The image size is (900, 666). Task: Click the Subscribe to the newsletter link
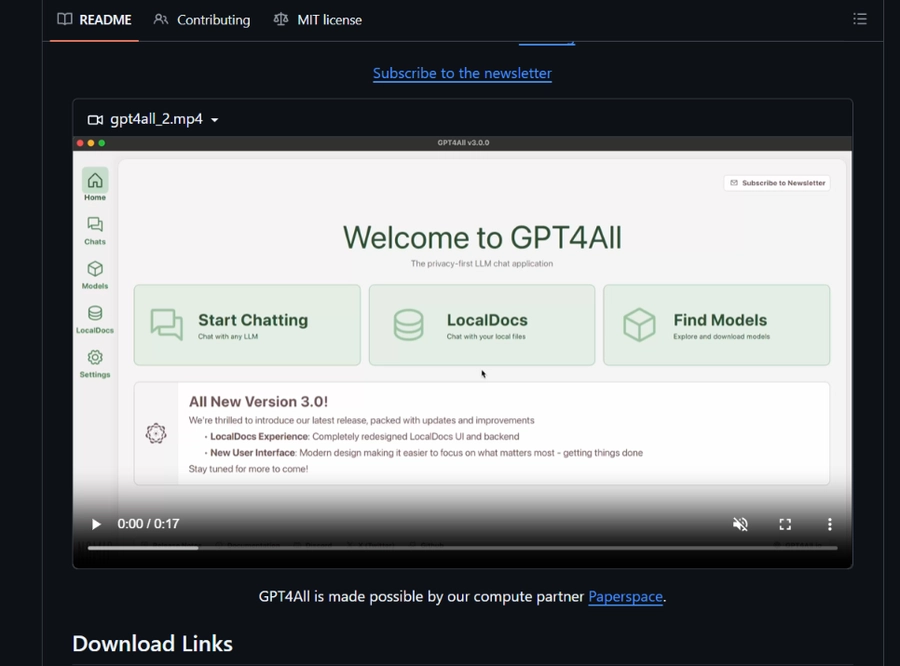tap(462, 73)
